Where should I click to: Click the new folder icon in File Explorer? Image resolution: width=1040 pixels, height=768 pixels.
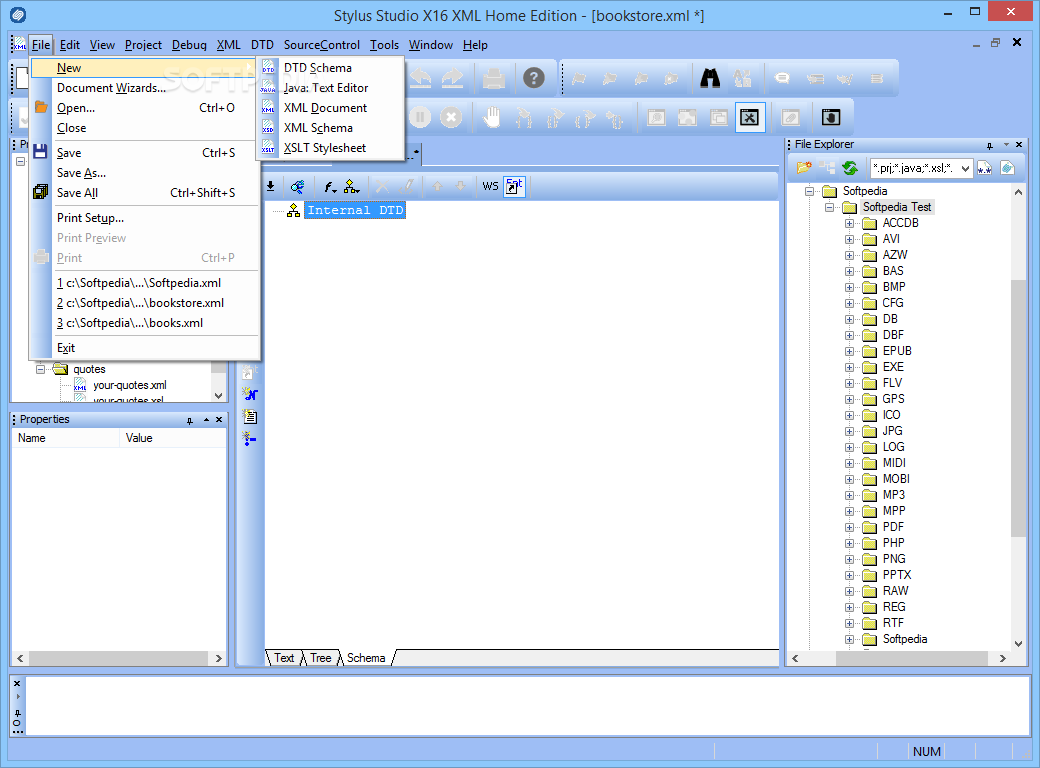pos(804,168)
